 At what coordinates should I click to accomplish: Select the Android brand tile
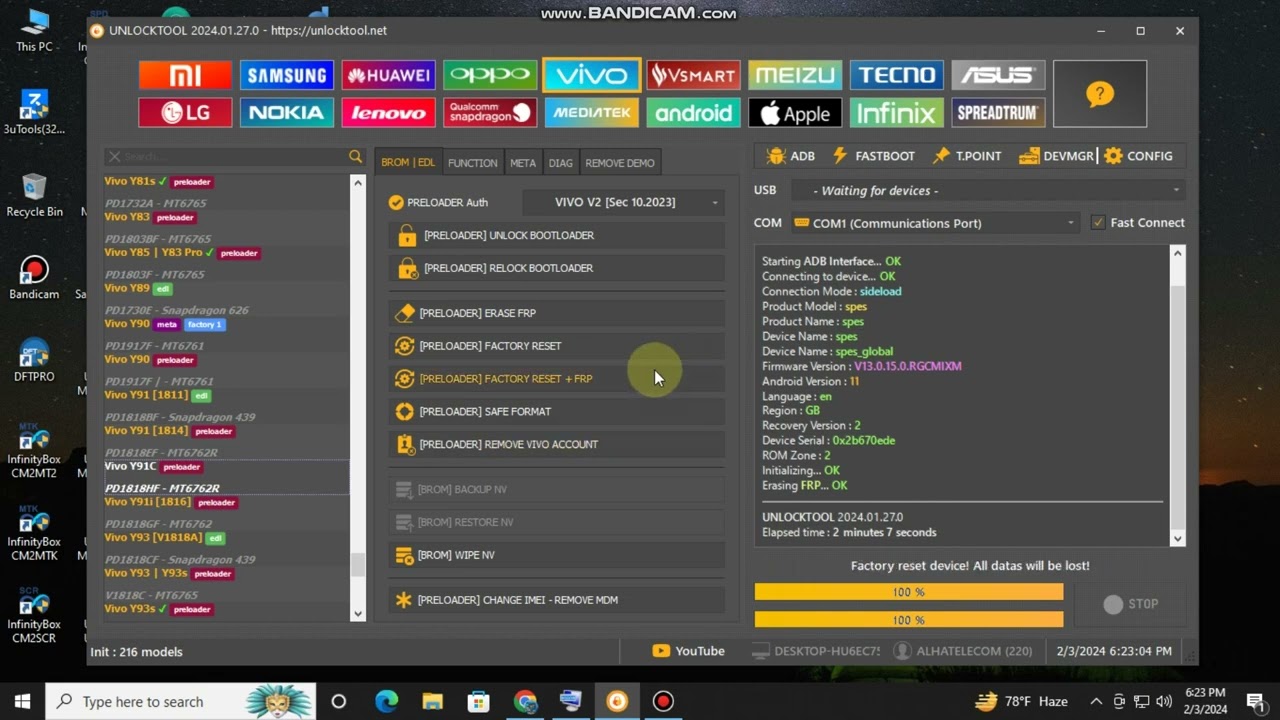pyautogui.click(x=693, y=113)
